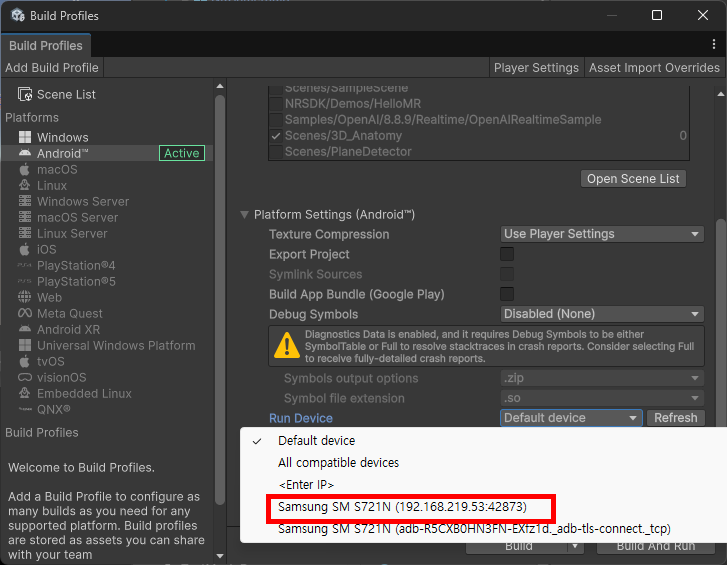Enable the Scenes/PlaneDetector checkbox
Viewport: 727px width, 565px height.
(276, 152)
